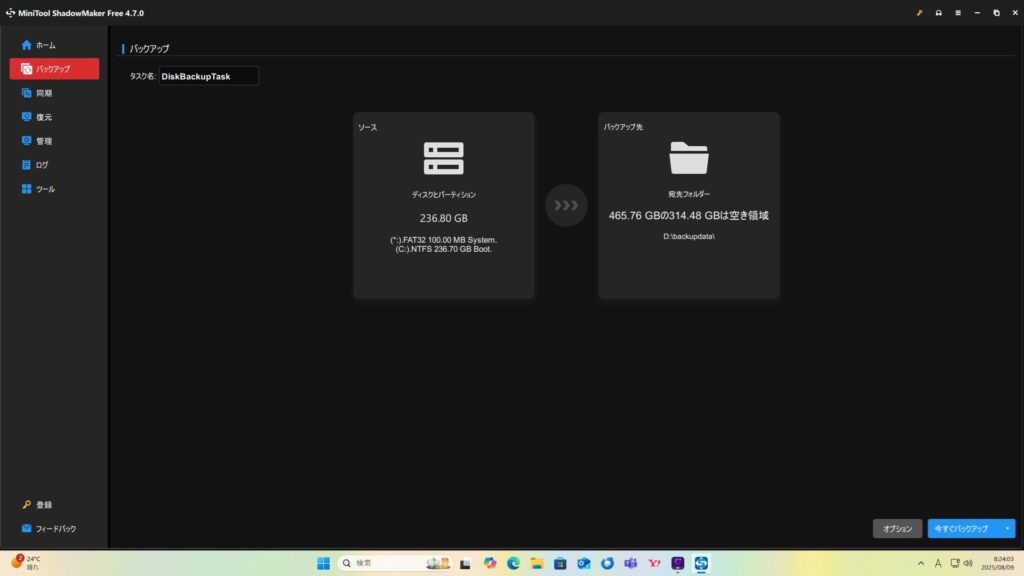Screen dimensions: 1024x576
Task: Click the task name field DiskBackupTask
Action: click(208, 76)
